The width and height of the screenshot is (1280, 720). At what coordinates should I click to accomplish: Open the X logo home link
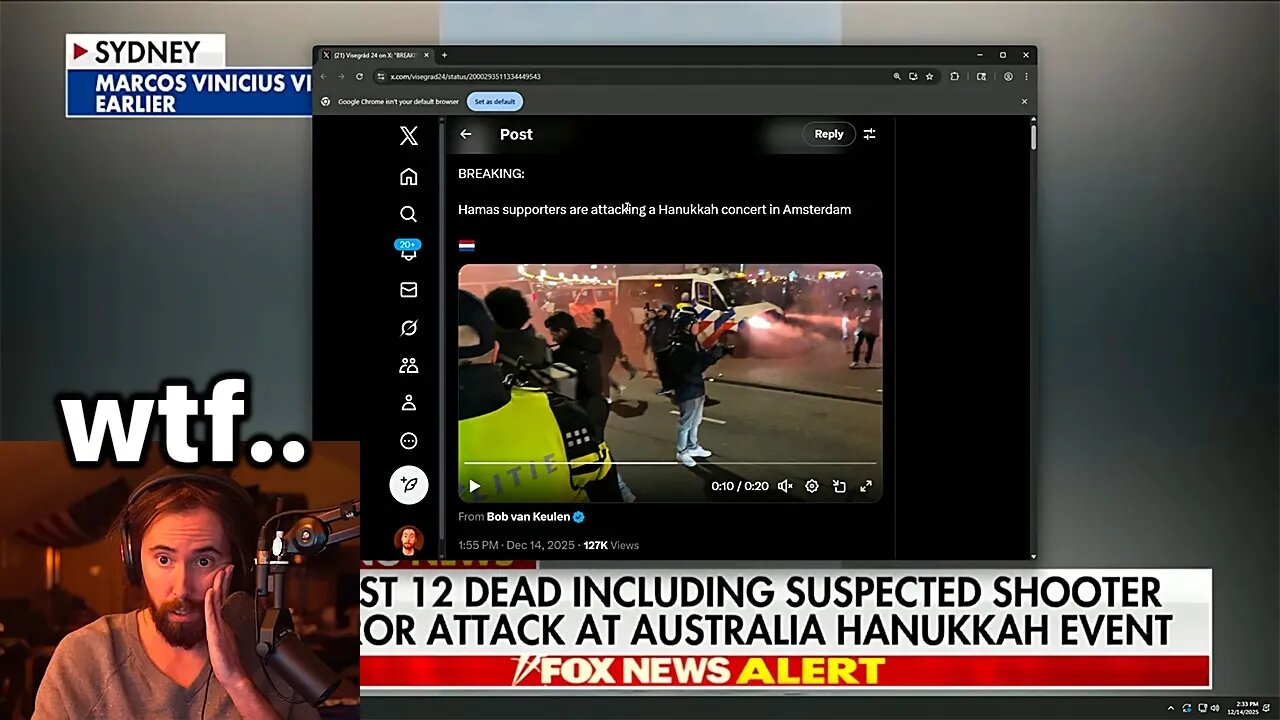click(x=408, y=136)
